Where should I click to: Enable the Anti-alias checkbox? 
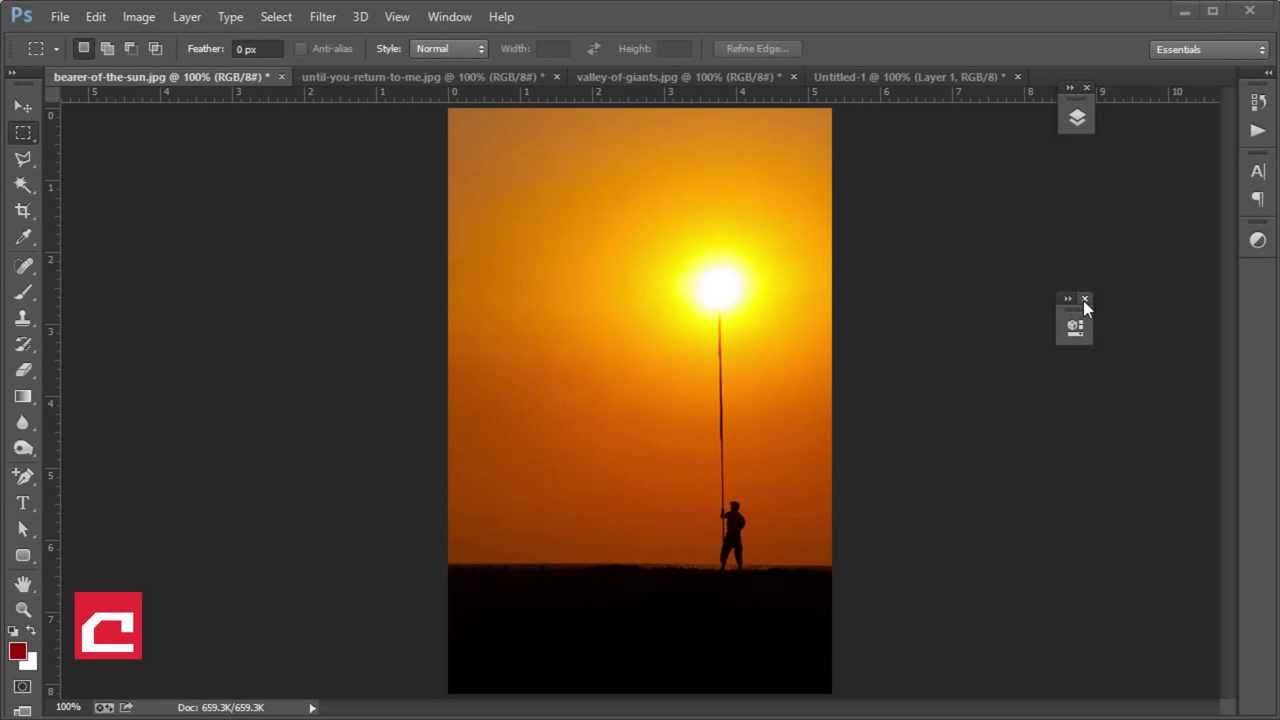tap(301, 49)
